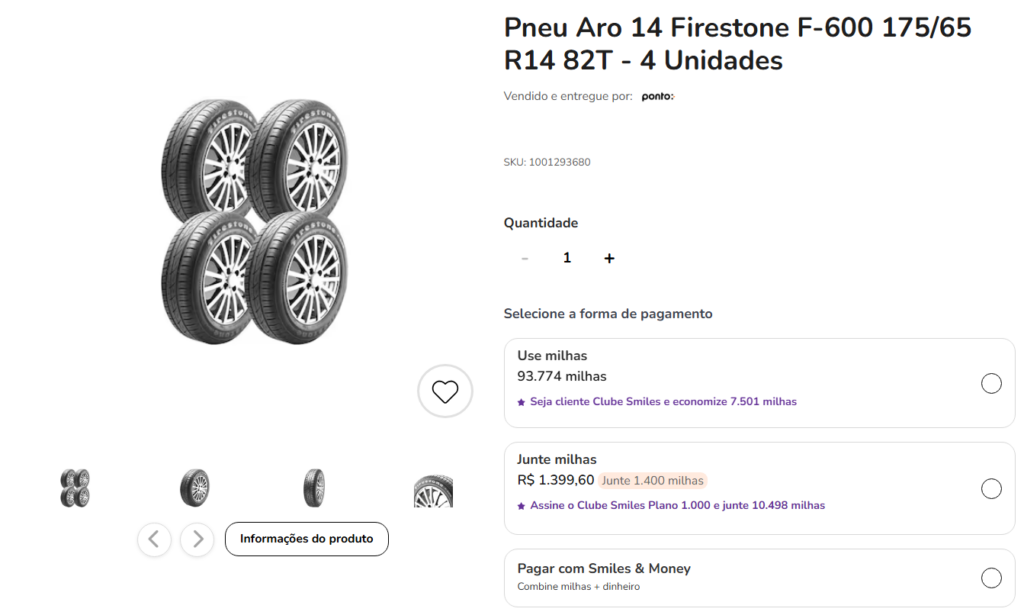View the side-profile tire thumbnail
The image size is (1024, 615).
point(314,488)
